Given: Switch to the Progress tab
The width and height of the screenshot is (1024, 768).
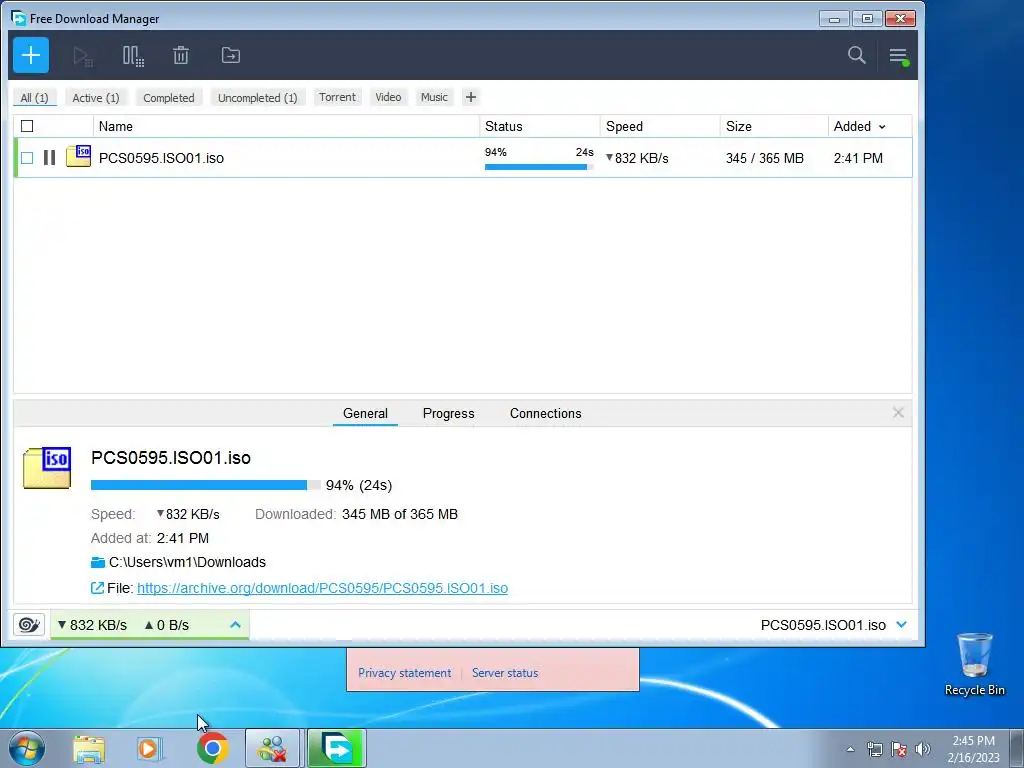Looking at the screenshot, I should (449, 413).
